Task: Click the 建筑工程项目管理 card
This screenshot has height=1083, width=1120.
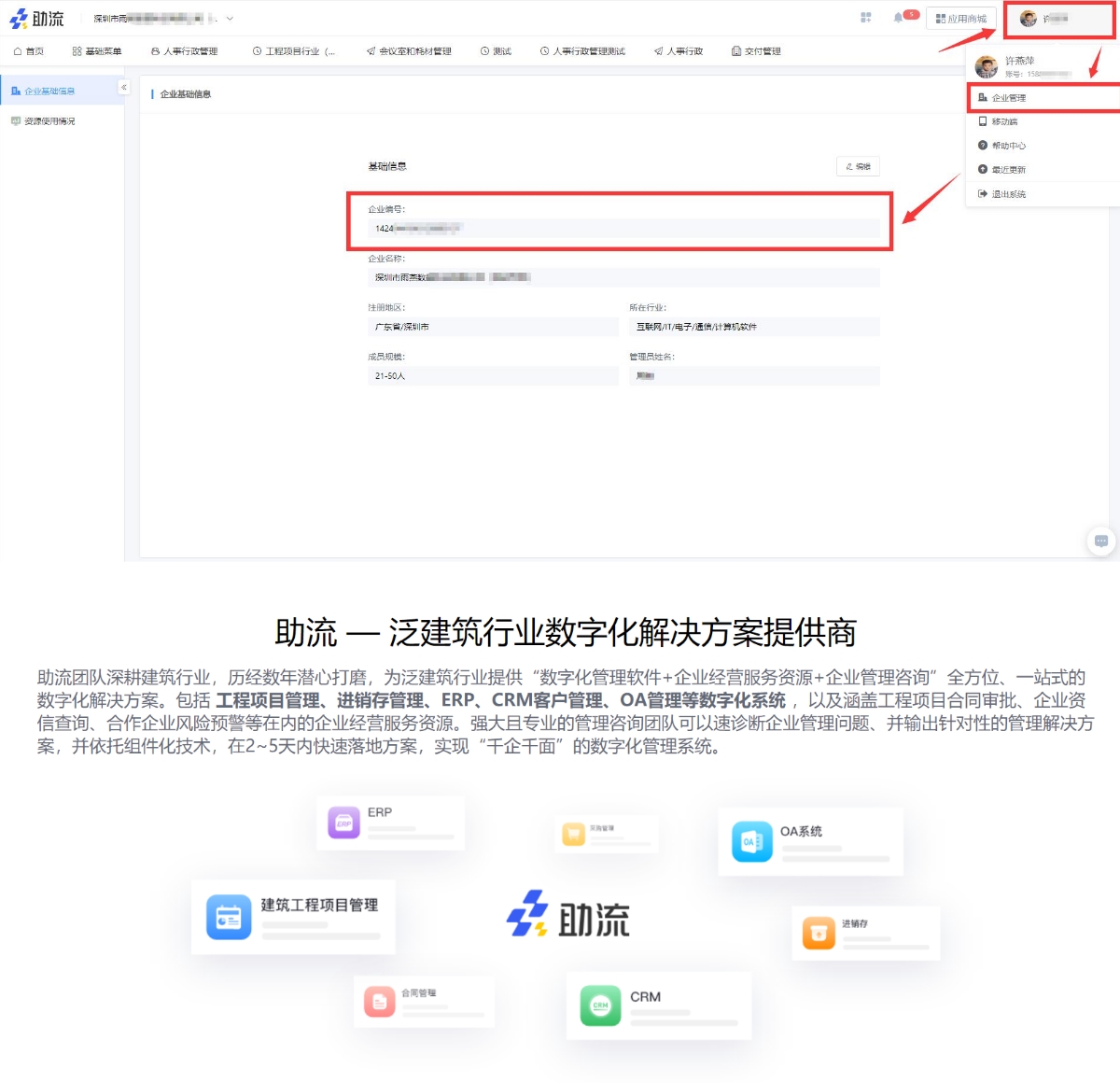Action: pyautogui.click(x=293, y=916)
